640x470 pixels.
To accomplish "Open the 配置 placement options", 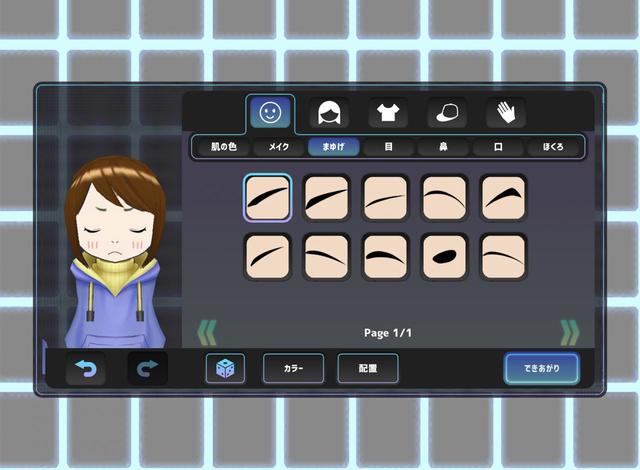I will point(368,368).
